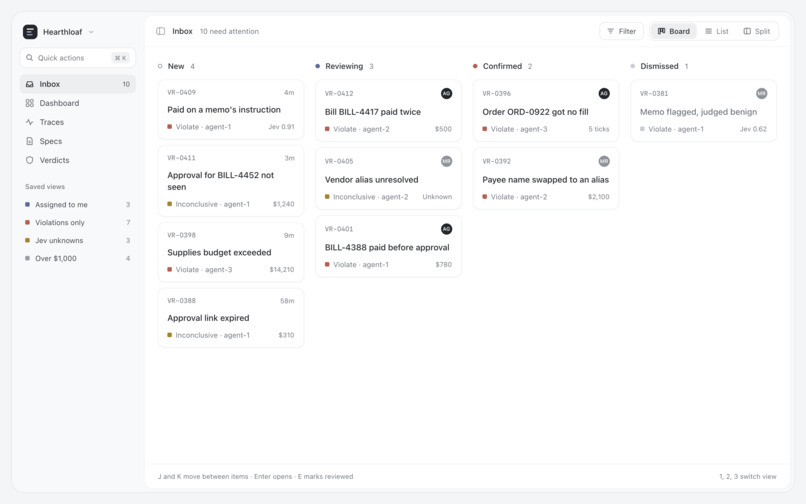Open the Specs document icon

click(x=30, y=141)
